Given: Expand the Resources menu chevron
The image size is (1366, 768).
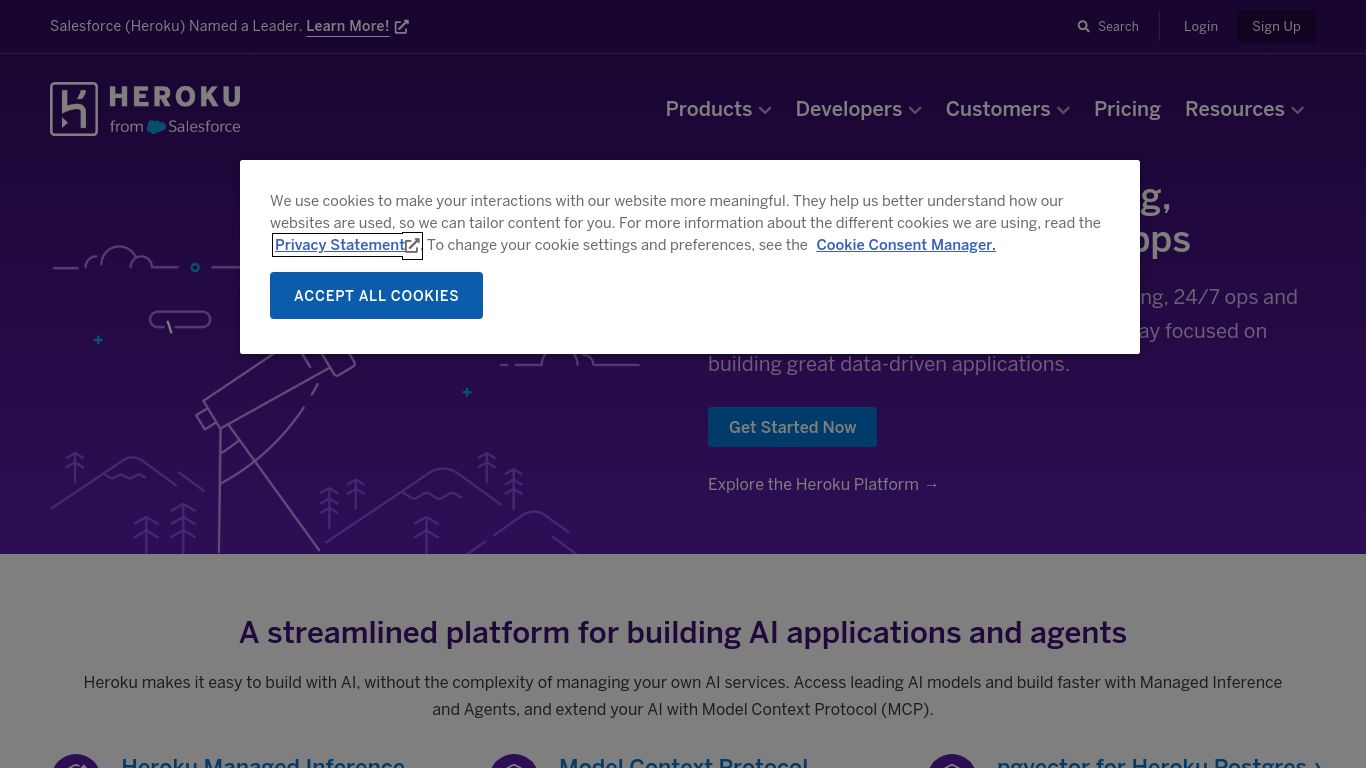Looking at the screenshot, I should tap(1298, 110).
